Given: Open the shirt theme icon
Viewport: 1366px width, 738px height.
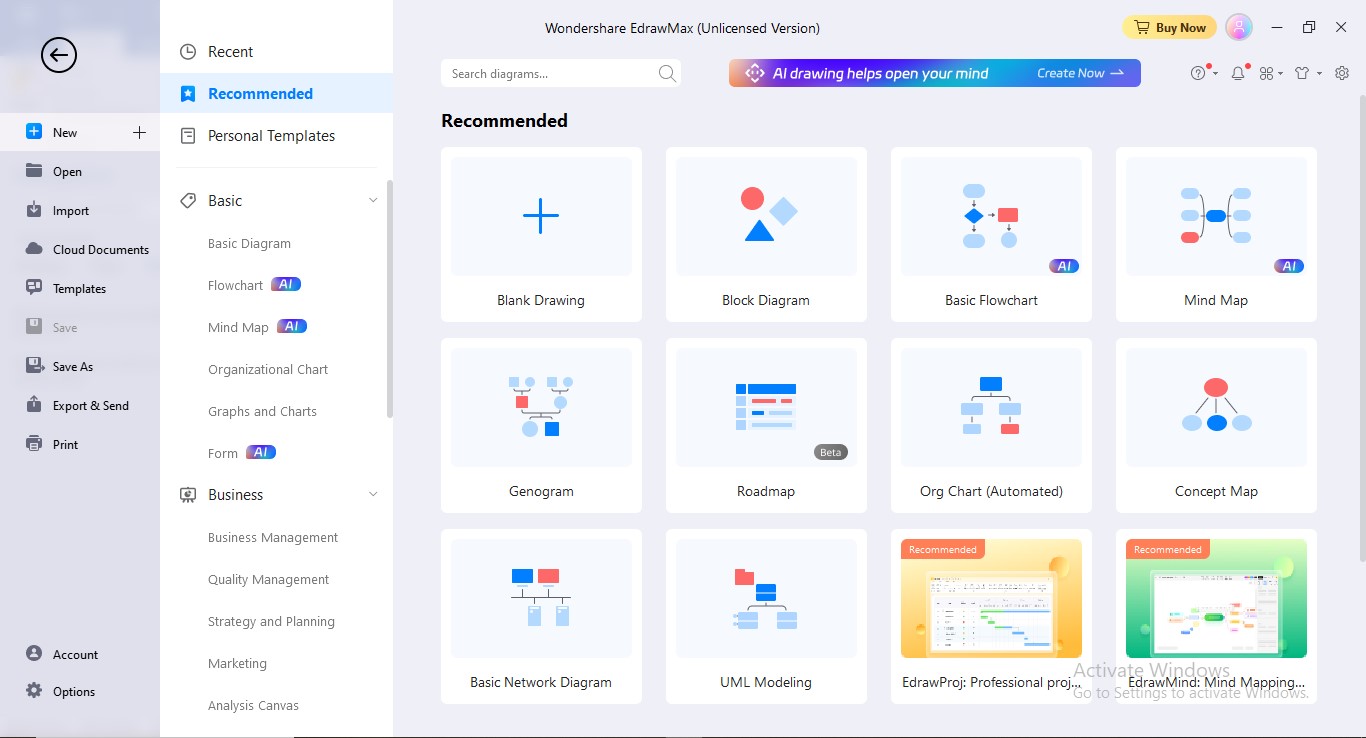Looking at the screenshot, I should click(1302, 73).
